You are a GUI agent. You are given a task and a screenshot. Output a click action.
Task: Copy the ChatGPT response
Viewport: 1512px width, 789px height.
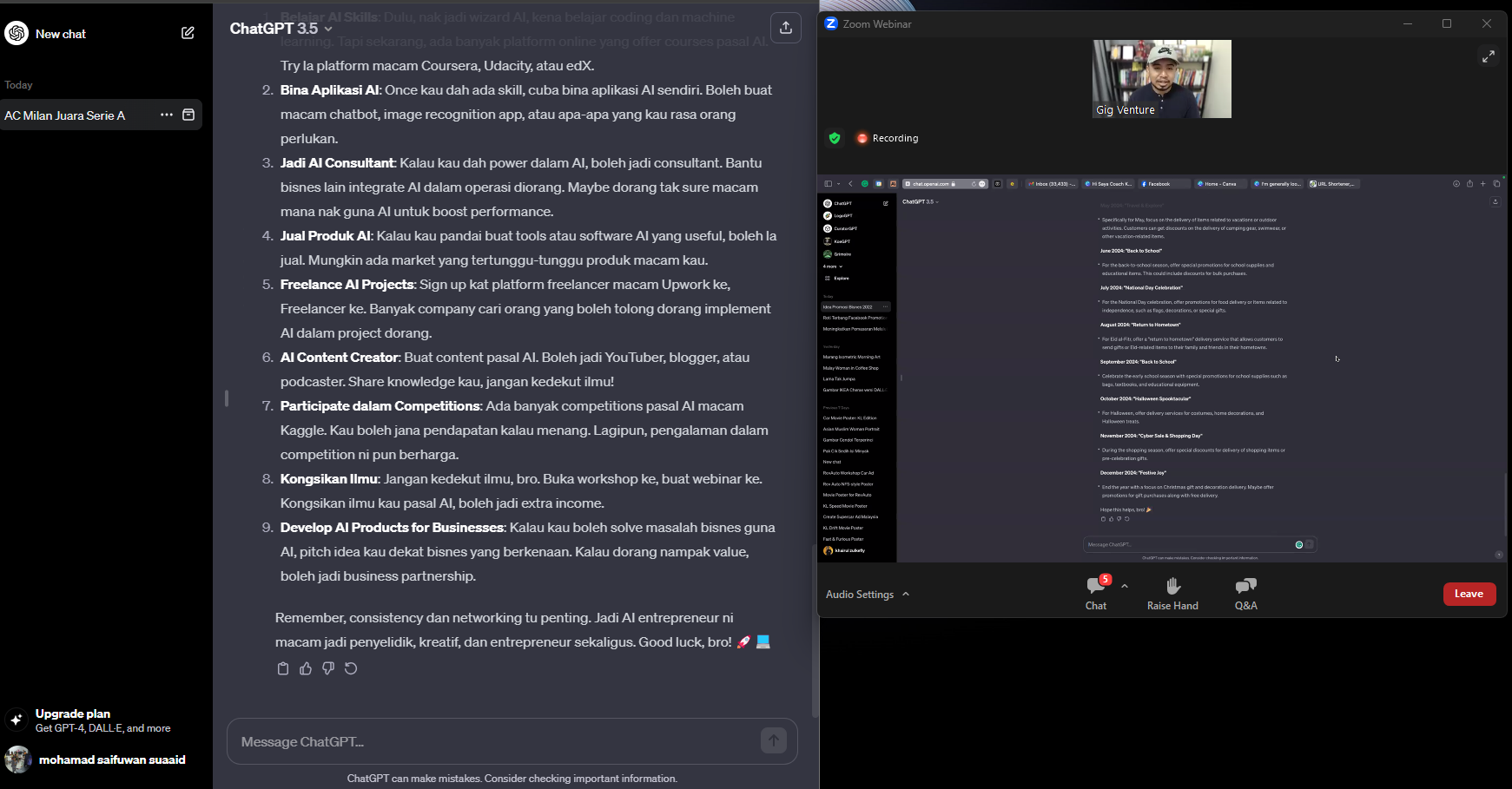point(283,668)
